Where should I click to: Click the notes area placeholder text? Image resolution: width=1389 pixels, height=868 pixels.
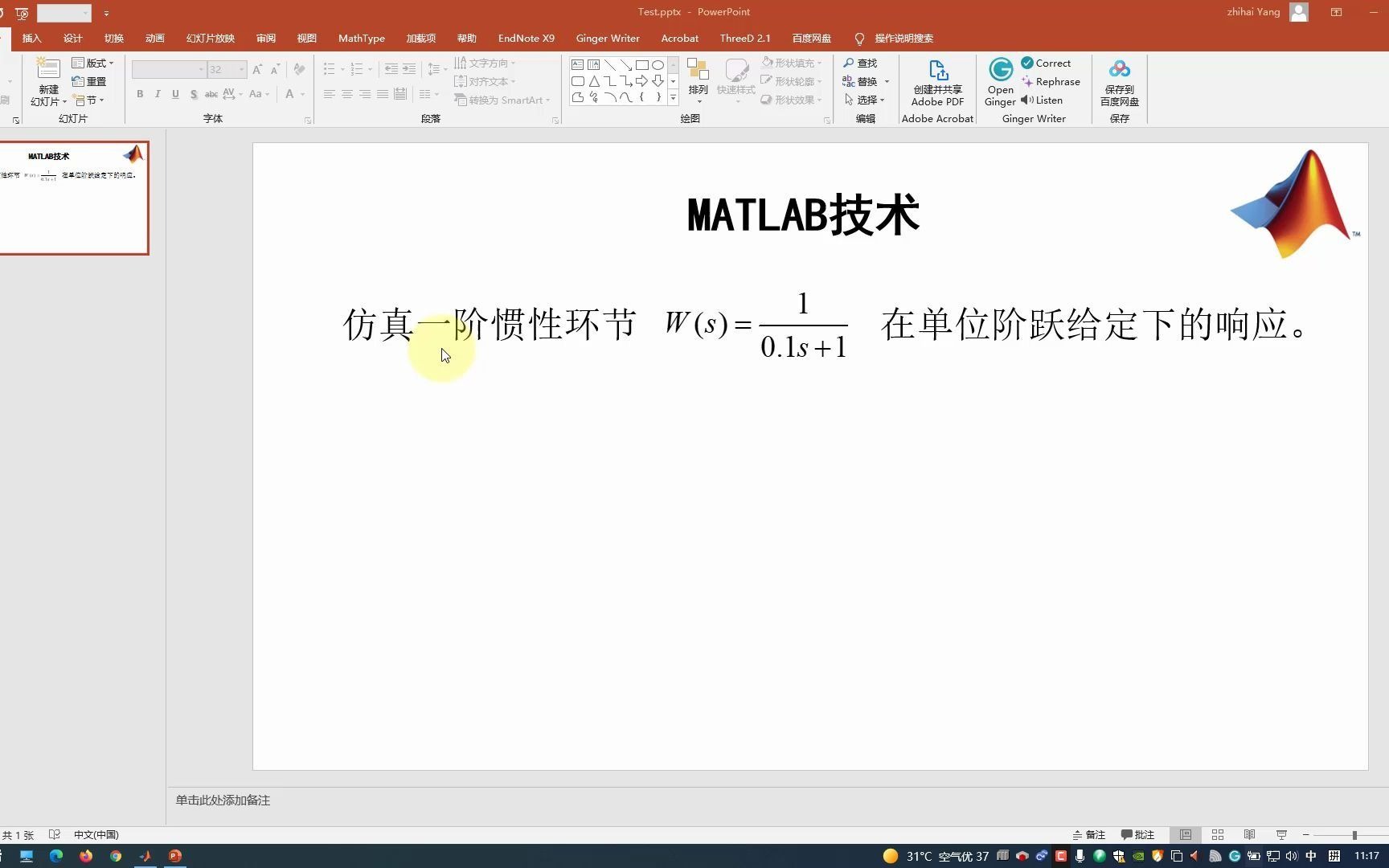click(x=223, y=800)
